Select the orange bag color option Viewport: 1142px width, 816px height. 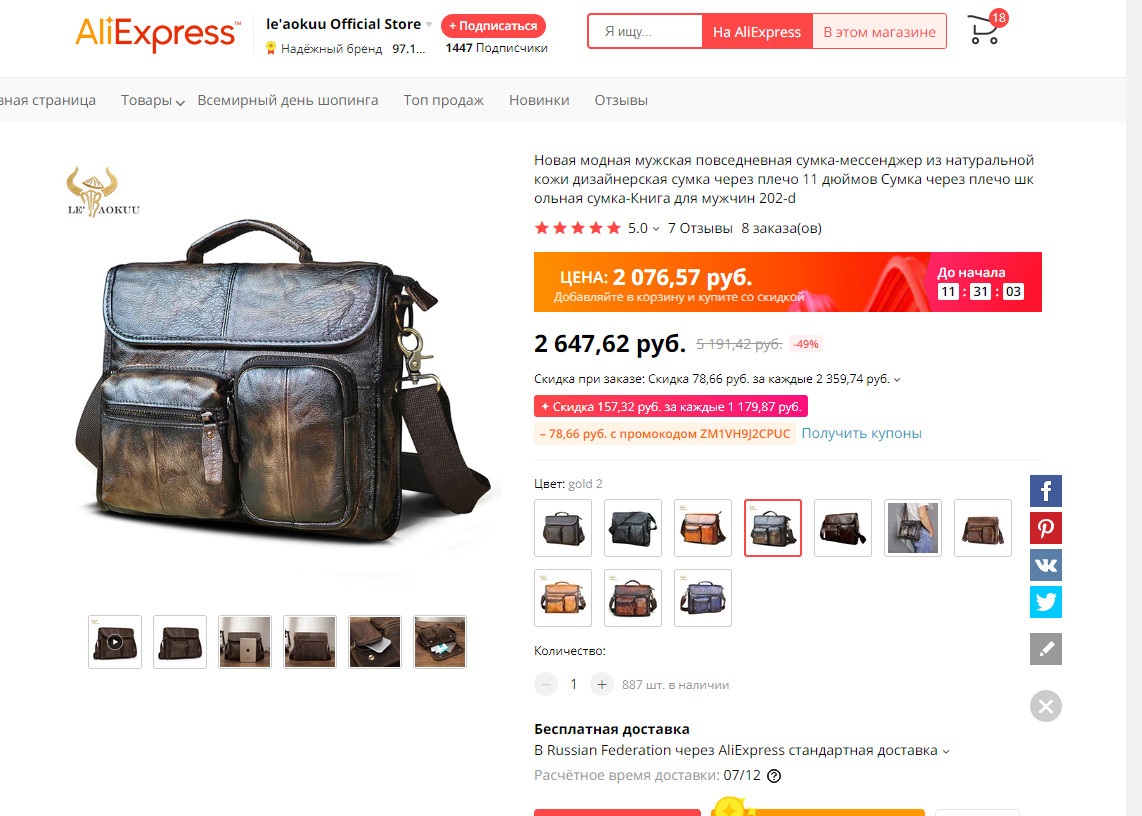click(703, 528)
